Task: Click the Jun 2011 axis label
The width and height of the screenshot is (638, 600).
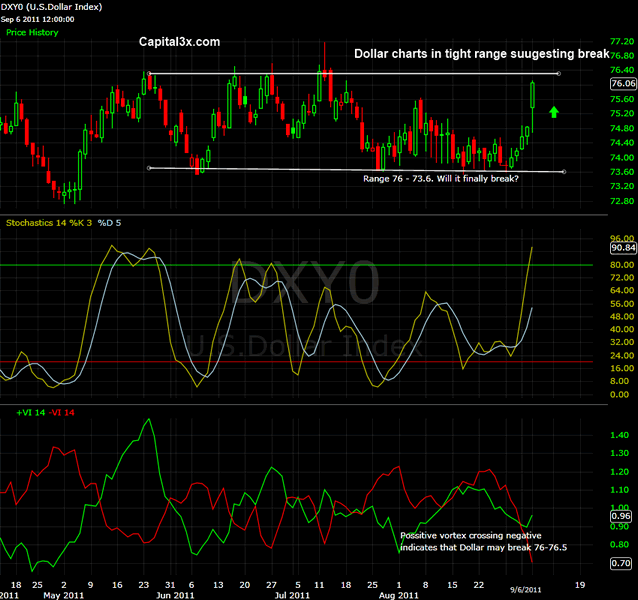Action: coord(175,595)
